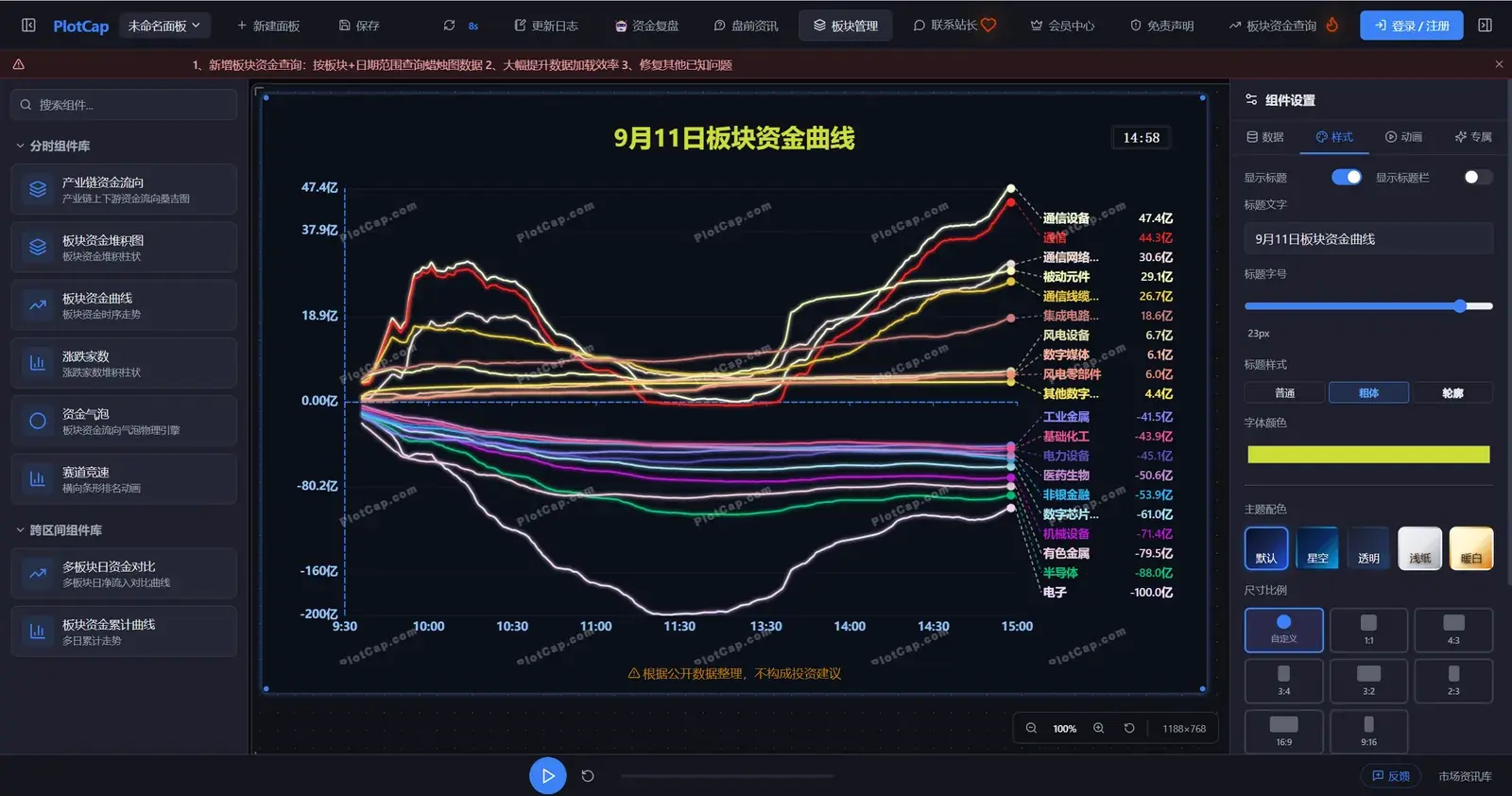Click the refresh icon in top toolbar
The image size is (1512, 796).
(x=449, y=26)
